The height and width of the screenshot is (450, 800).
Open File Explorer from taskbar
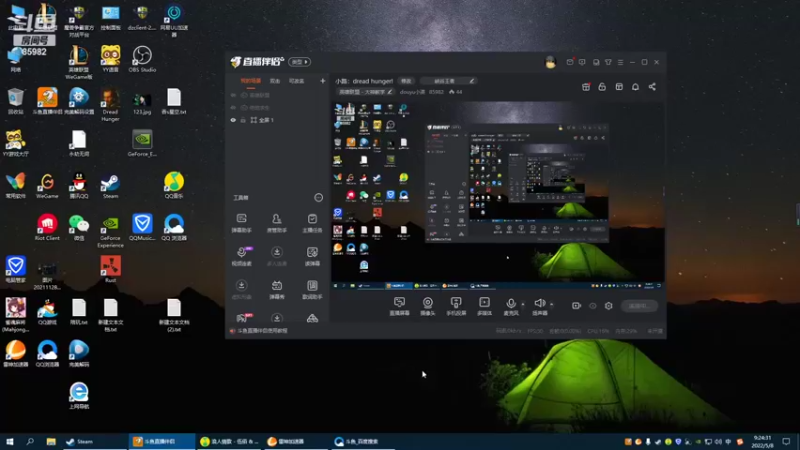tap(51, 441)
